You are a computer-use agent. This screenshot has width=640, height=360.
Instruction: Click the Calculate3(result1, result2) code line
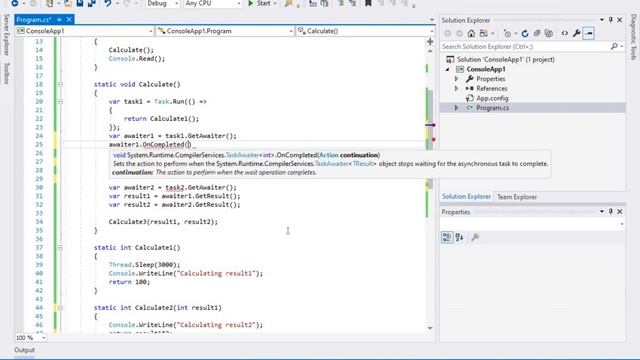pyautogui.click(x=163, y=222)
